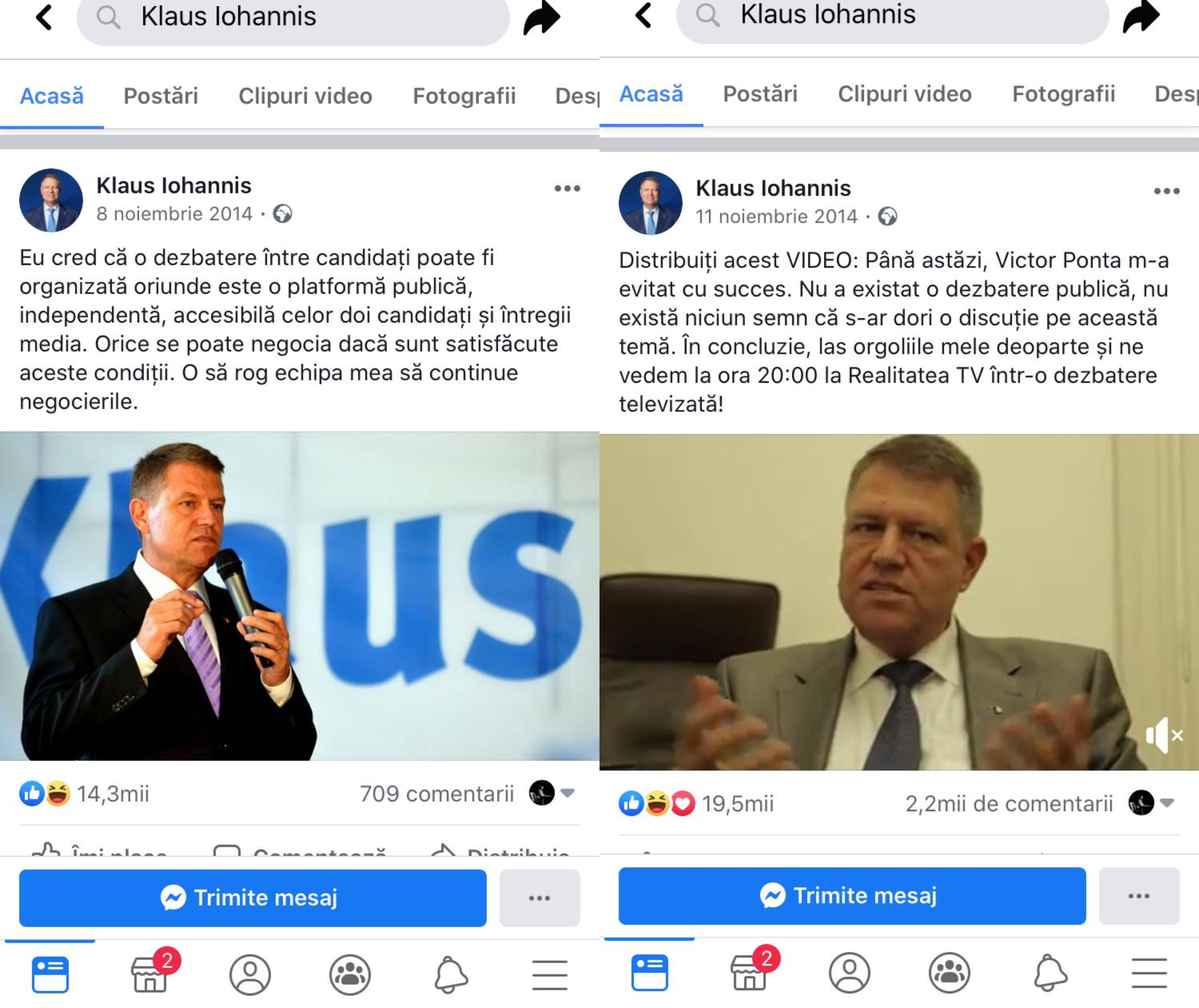This screenshot has width=1199, height=1008.
Task: Open profile icon in left bottom bar
Action: pos(250,974)
